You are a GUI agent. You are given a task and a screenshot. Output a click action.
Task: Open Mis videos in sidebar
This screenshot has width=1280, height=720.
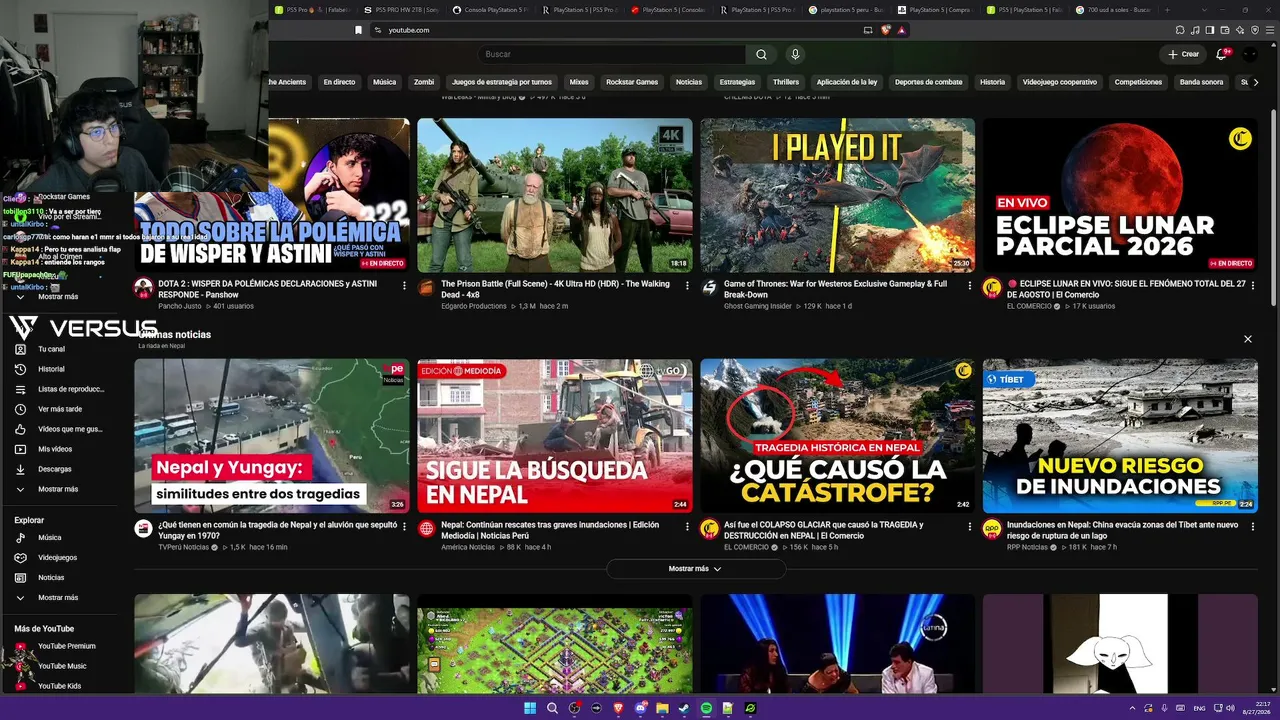pyautogui.click(x=45, y=449)
